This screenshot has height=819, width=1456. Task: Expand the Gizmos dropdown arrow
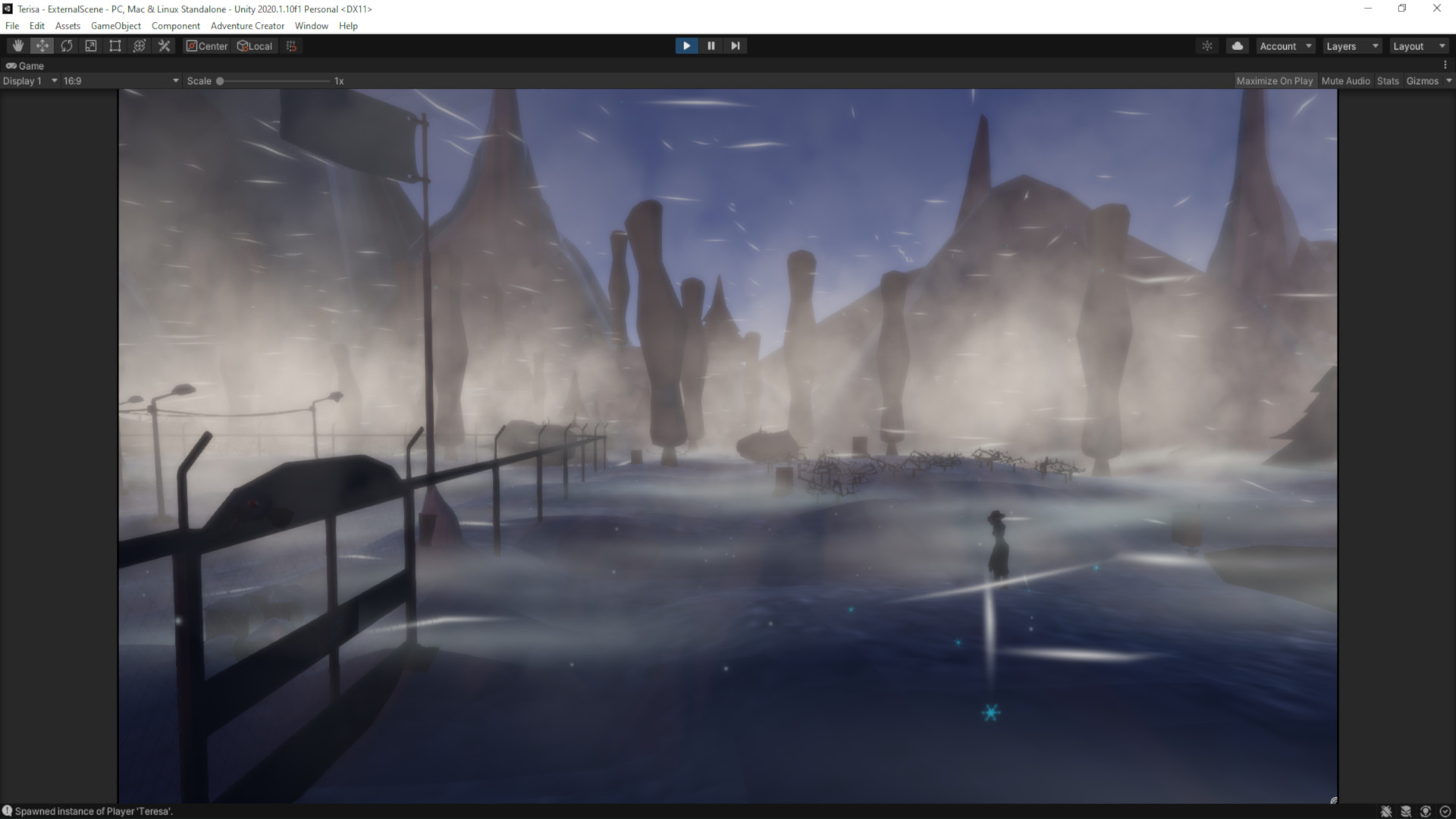tap(1448, 80)
